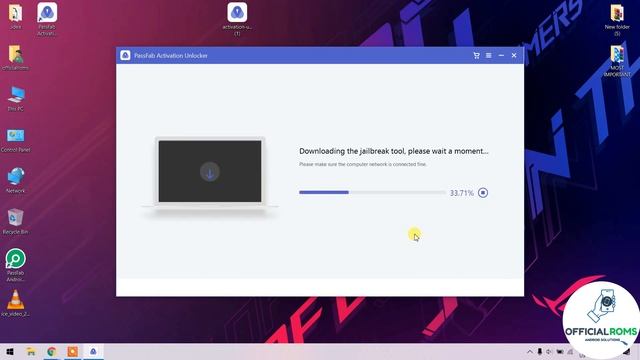Close the PassFab Activation Unlocker window
The height and width of the screenshot is (360, 640).
coord(514,56)
